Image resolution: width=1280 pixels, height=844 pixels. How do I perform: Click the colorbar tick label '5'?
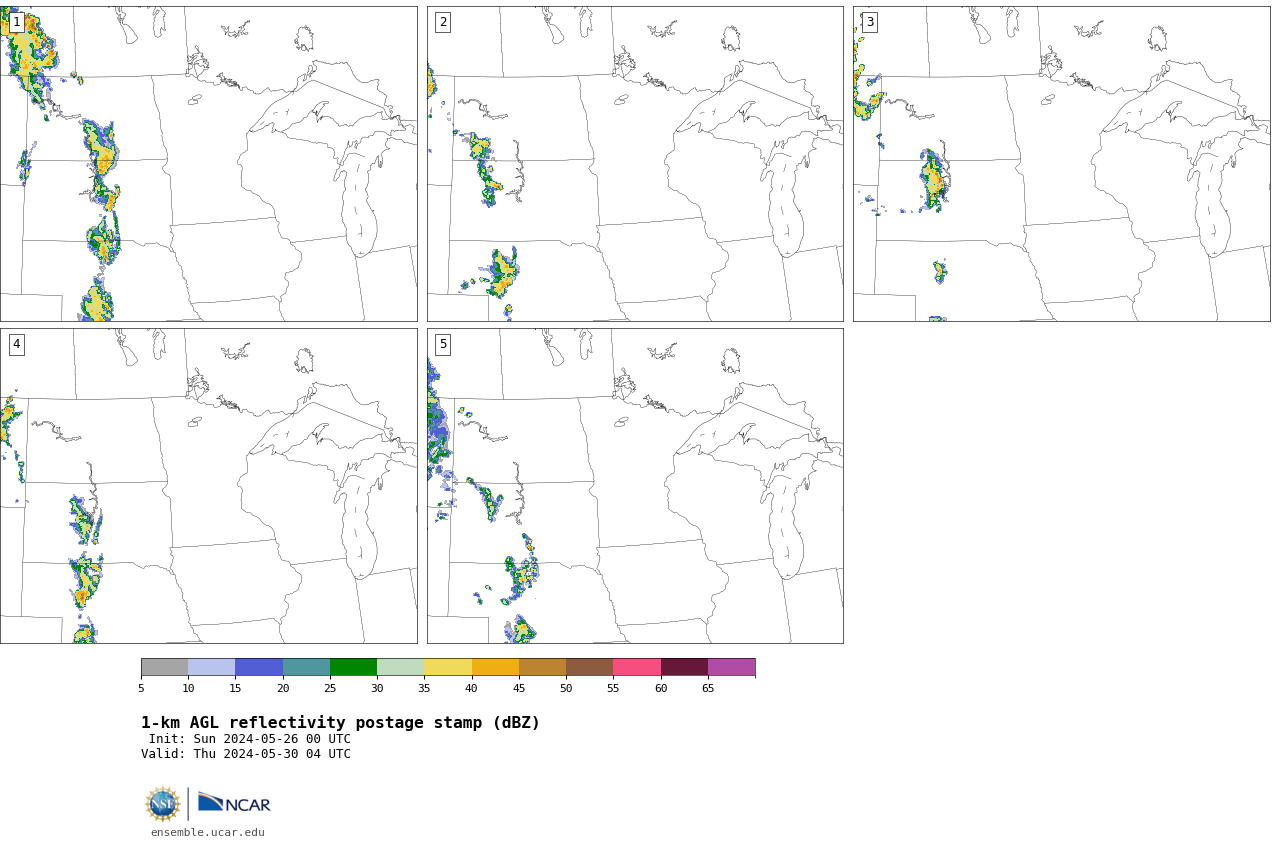141,688
